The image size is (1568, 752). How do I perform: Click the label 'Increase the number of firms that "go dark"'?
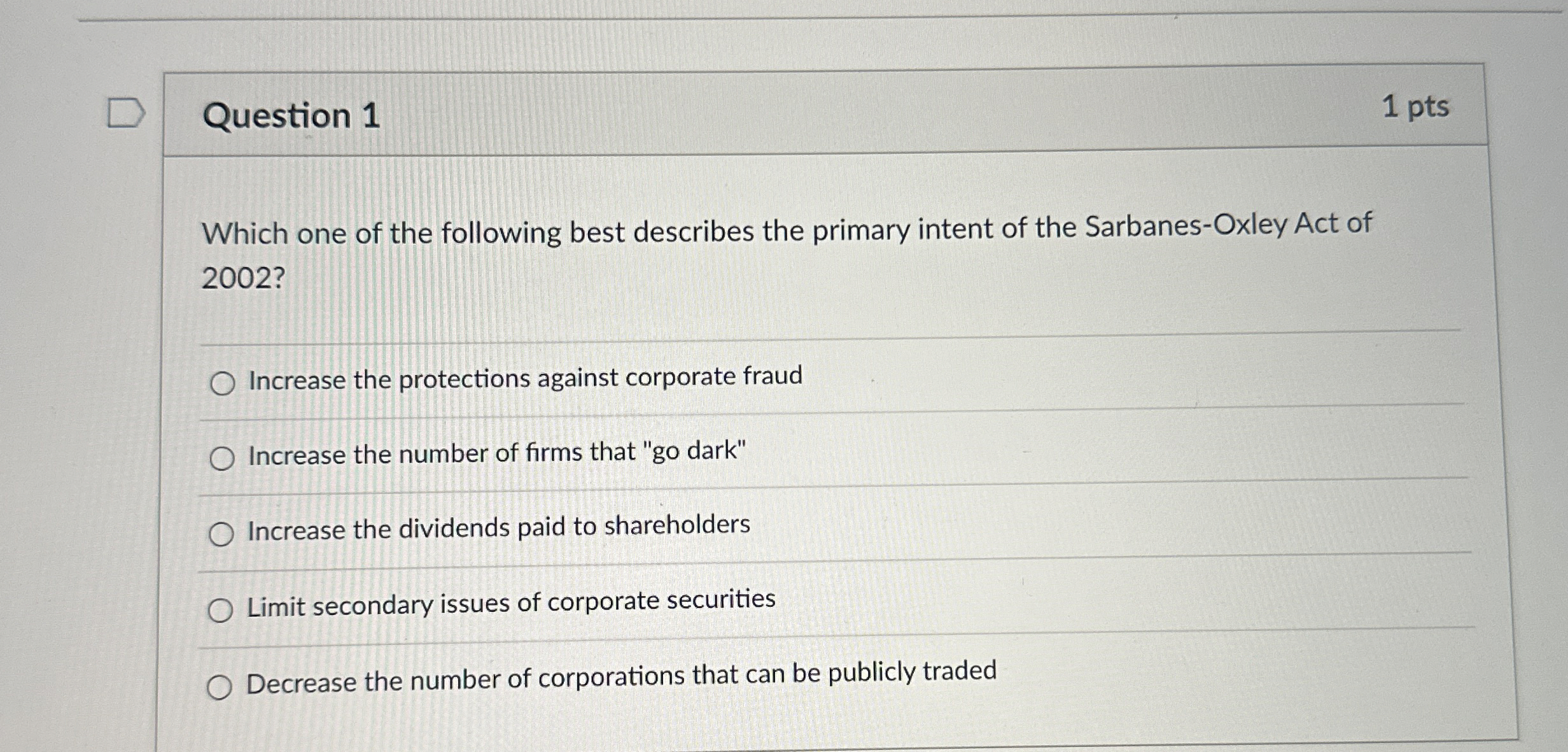pos(497,453)
